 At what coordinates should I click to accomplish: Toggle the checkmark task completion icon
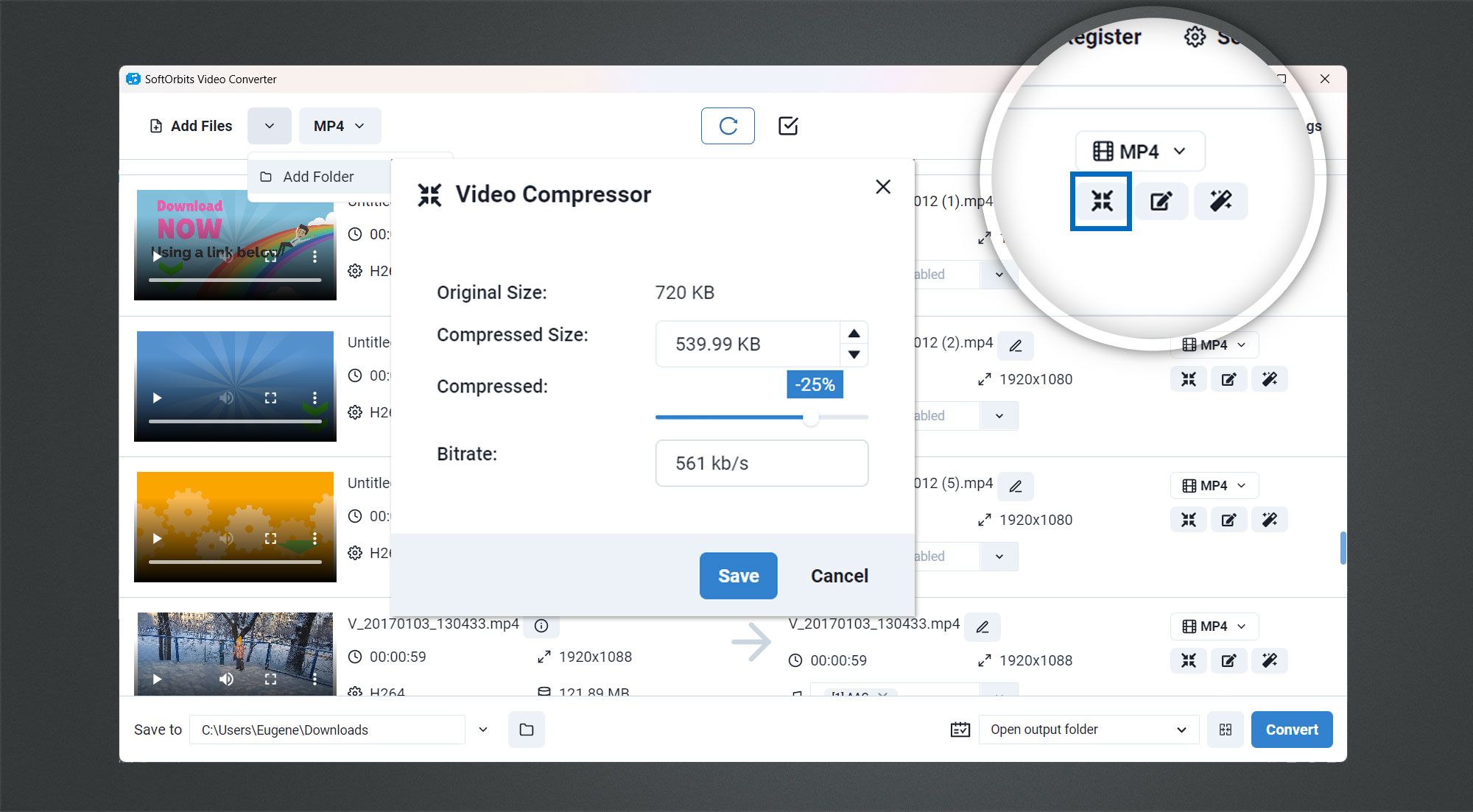point(788,126)
